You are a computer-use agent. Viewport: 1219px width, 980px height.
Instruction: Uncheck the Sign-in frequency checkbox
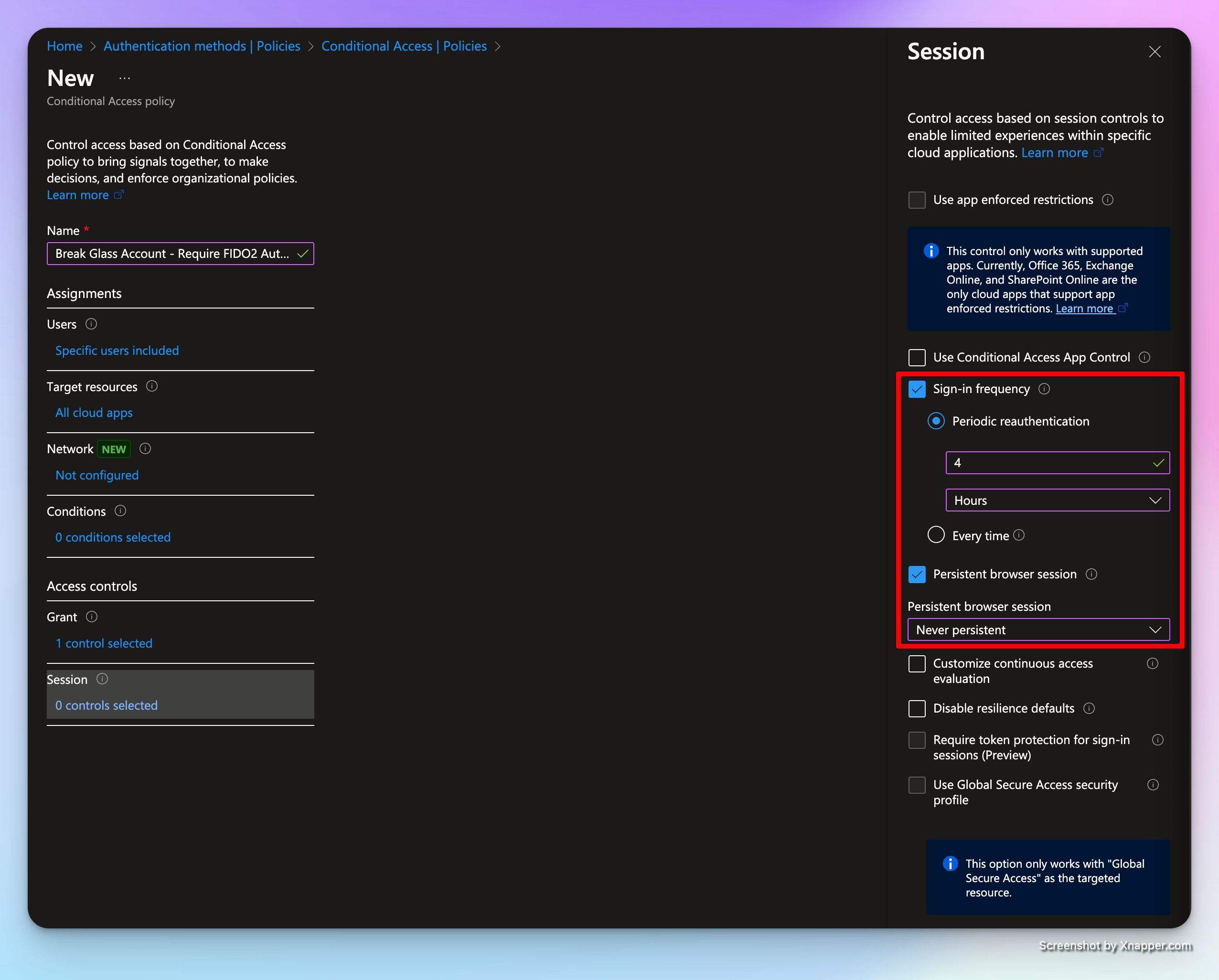coord(917,389)
